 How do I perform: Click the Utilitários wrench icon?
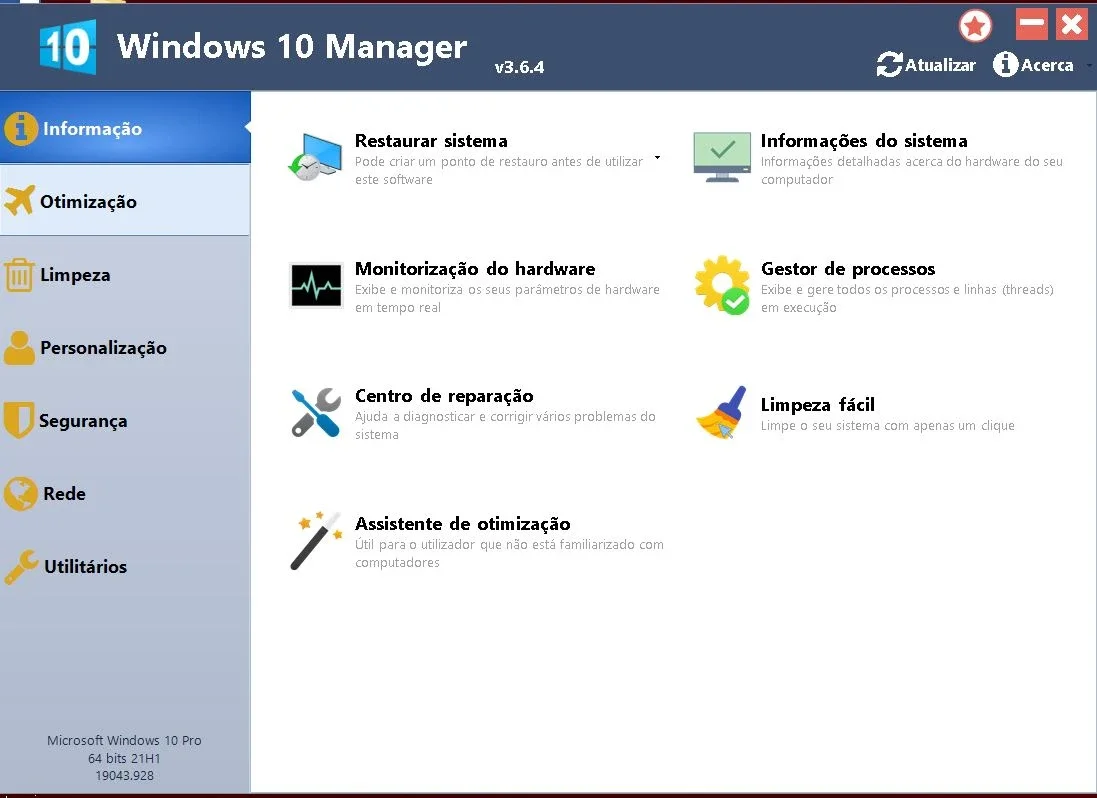pyautogui.click(x=21, y=567)
